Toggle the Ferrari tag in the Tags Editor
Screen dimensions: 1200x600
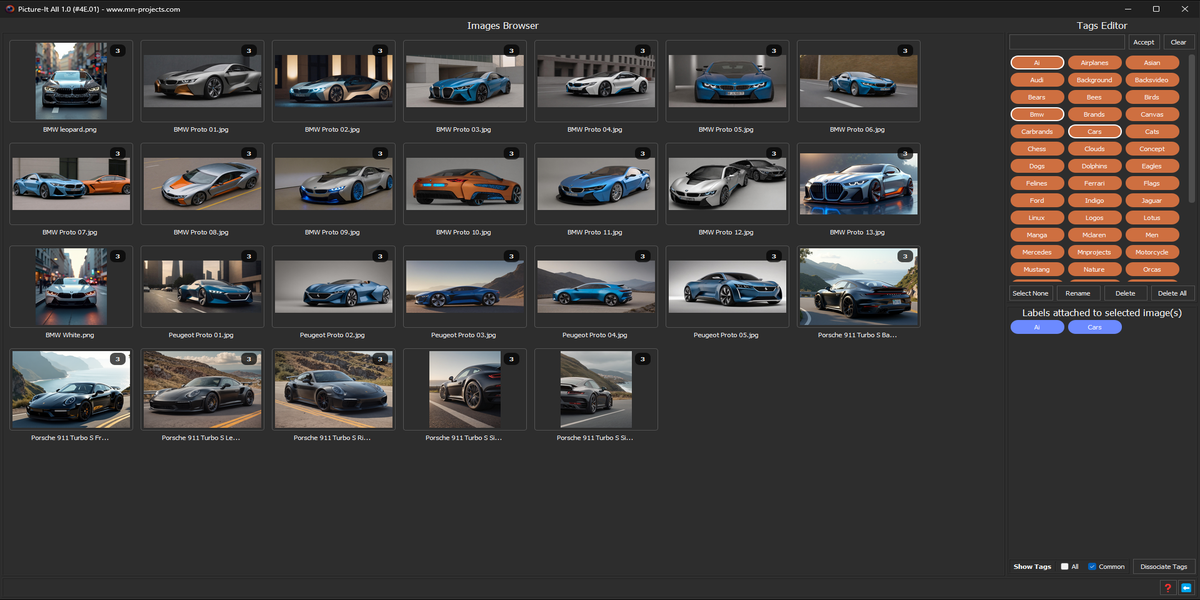pyautogui.click(x=1094, y=183)
